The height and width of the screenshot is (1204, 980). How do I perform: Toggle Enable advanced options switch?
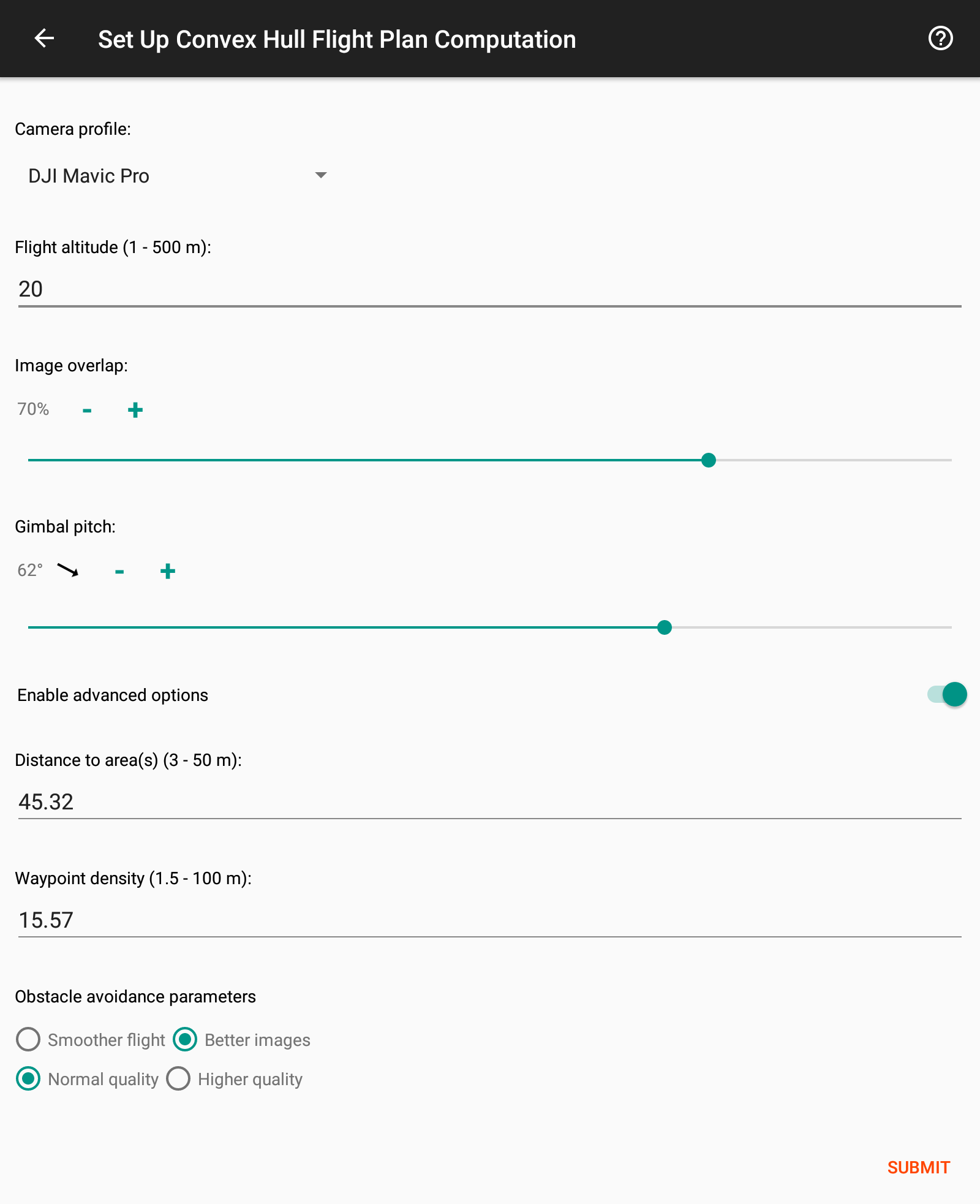(x=947, y=694)
